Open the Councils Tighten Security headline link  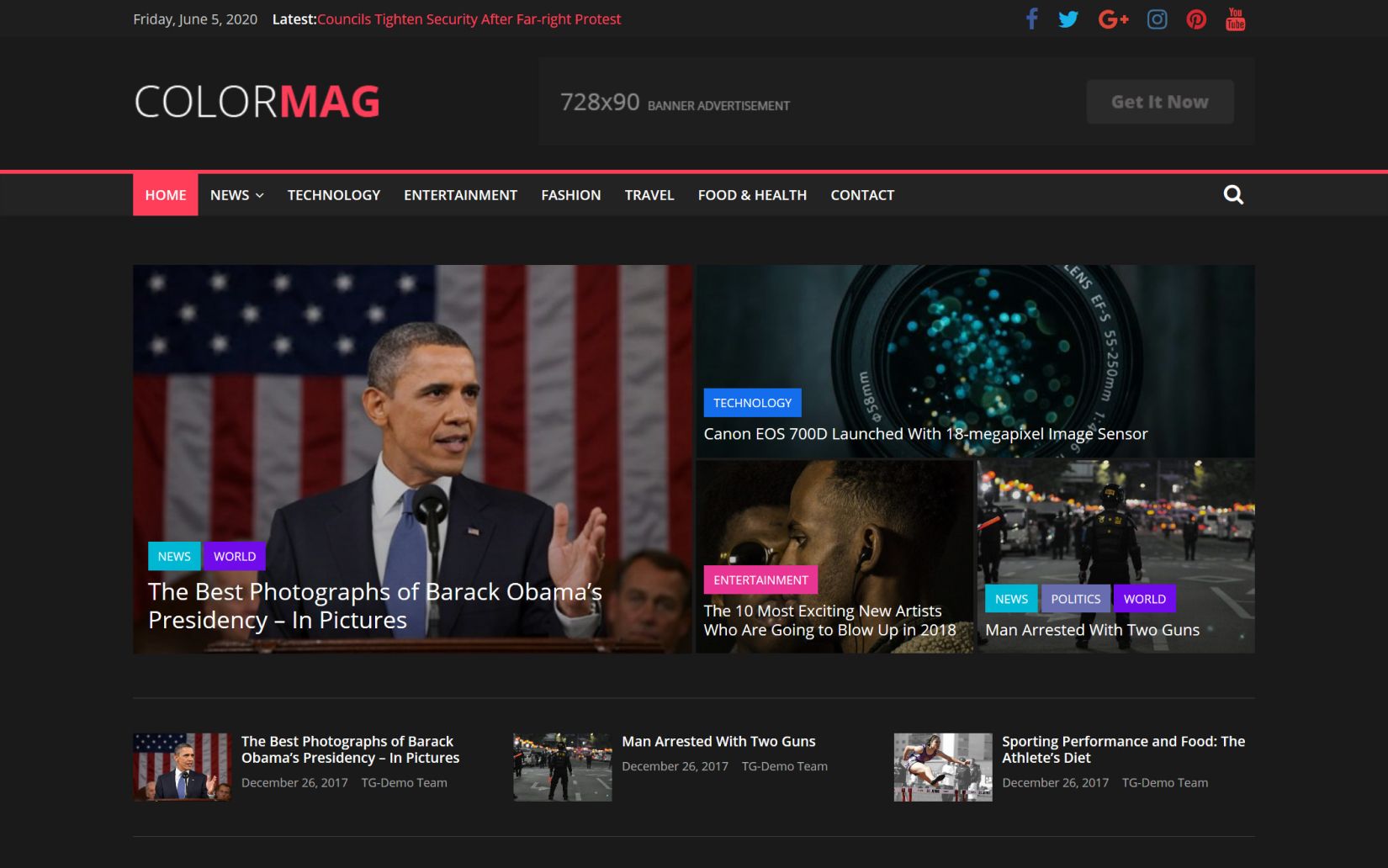tap(469, 19)
